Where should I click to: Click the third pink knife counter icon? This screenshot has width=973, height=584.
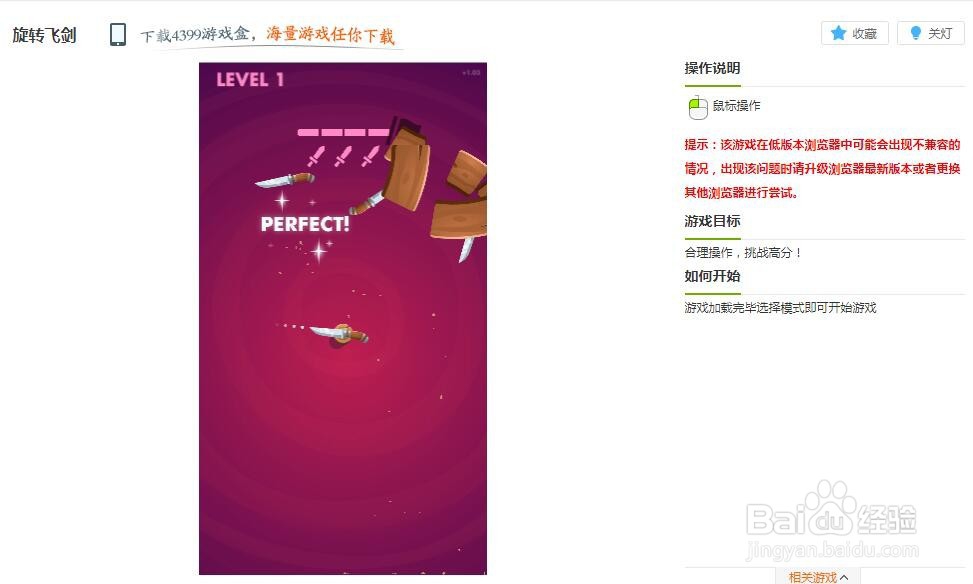pos(370,155)
